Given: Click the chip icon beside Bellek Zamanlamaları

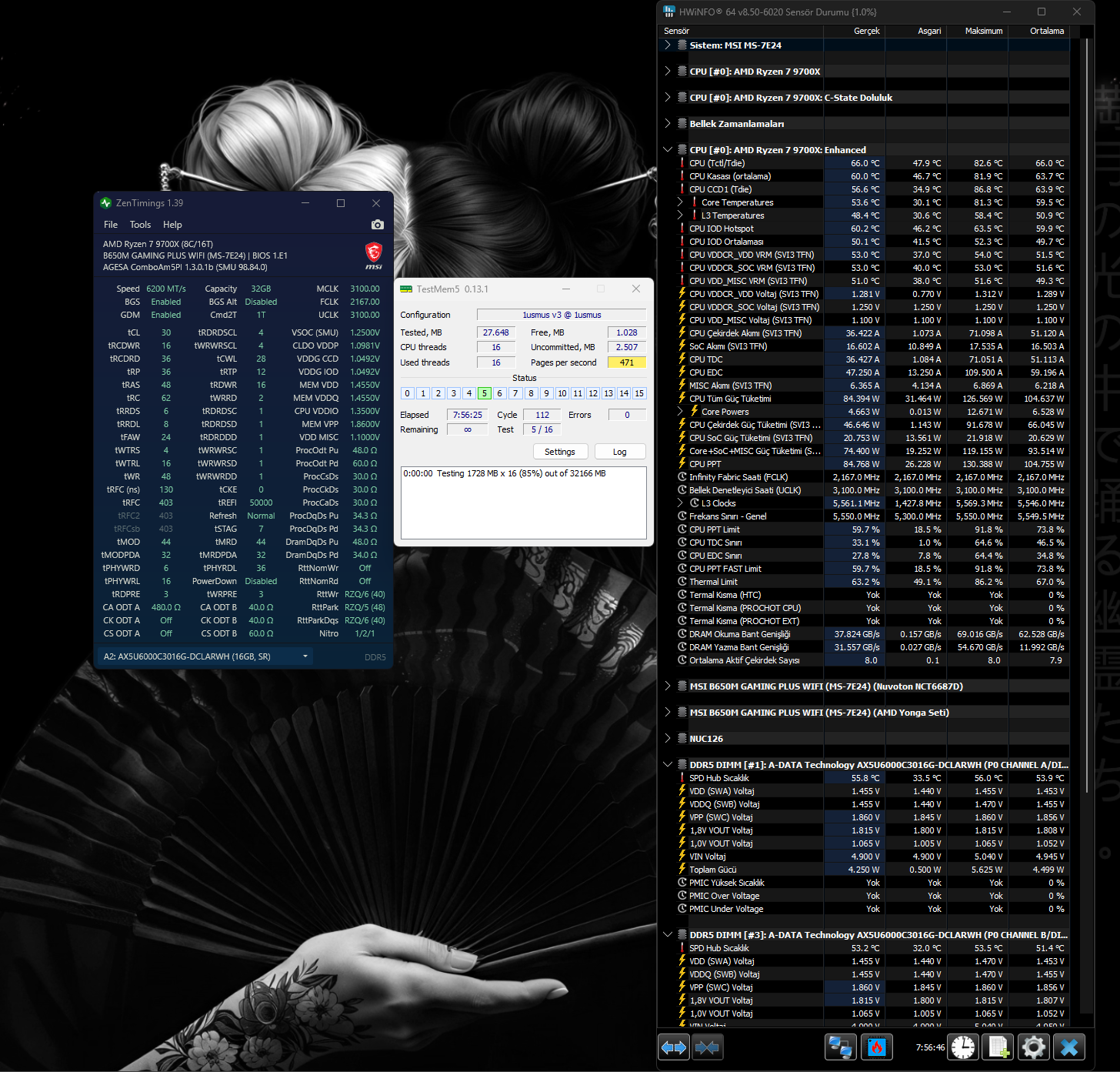Looking at the screenshot, I should pyautogui.click(x=682, y=124).
